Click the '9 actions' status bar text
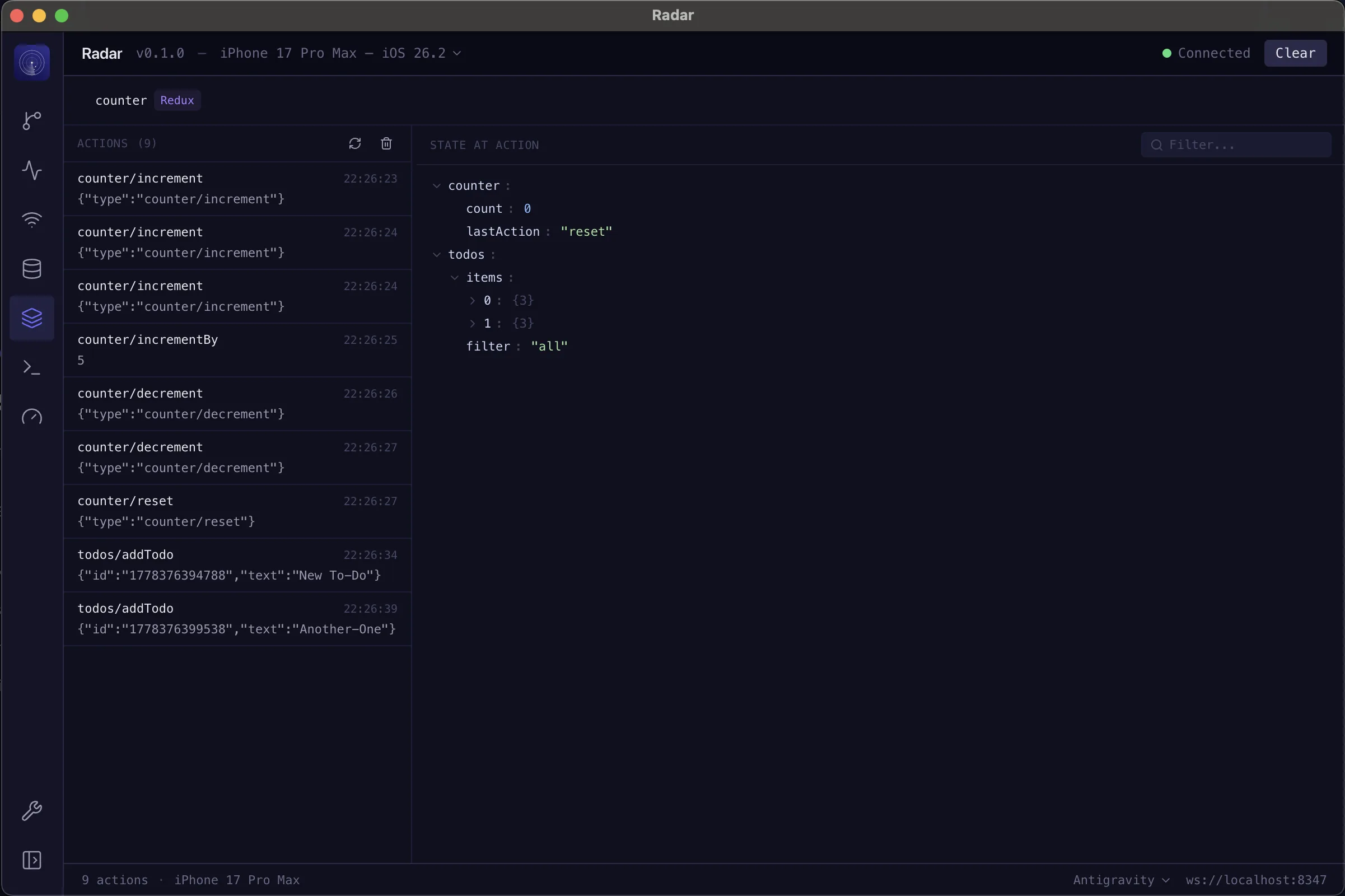The width and height of the screenshot is (1345, 896). (115, 880)
